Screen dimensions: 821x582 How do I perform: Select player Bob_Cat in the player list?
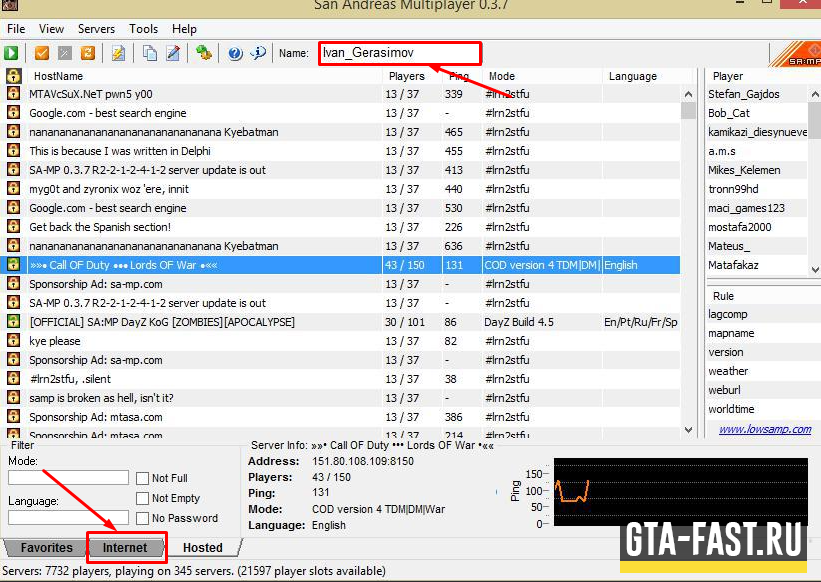[729, 113]
